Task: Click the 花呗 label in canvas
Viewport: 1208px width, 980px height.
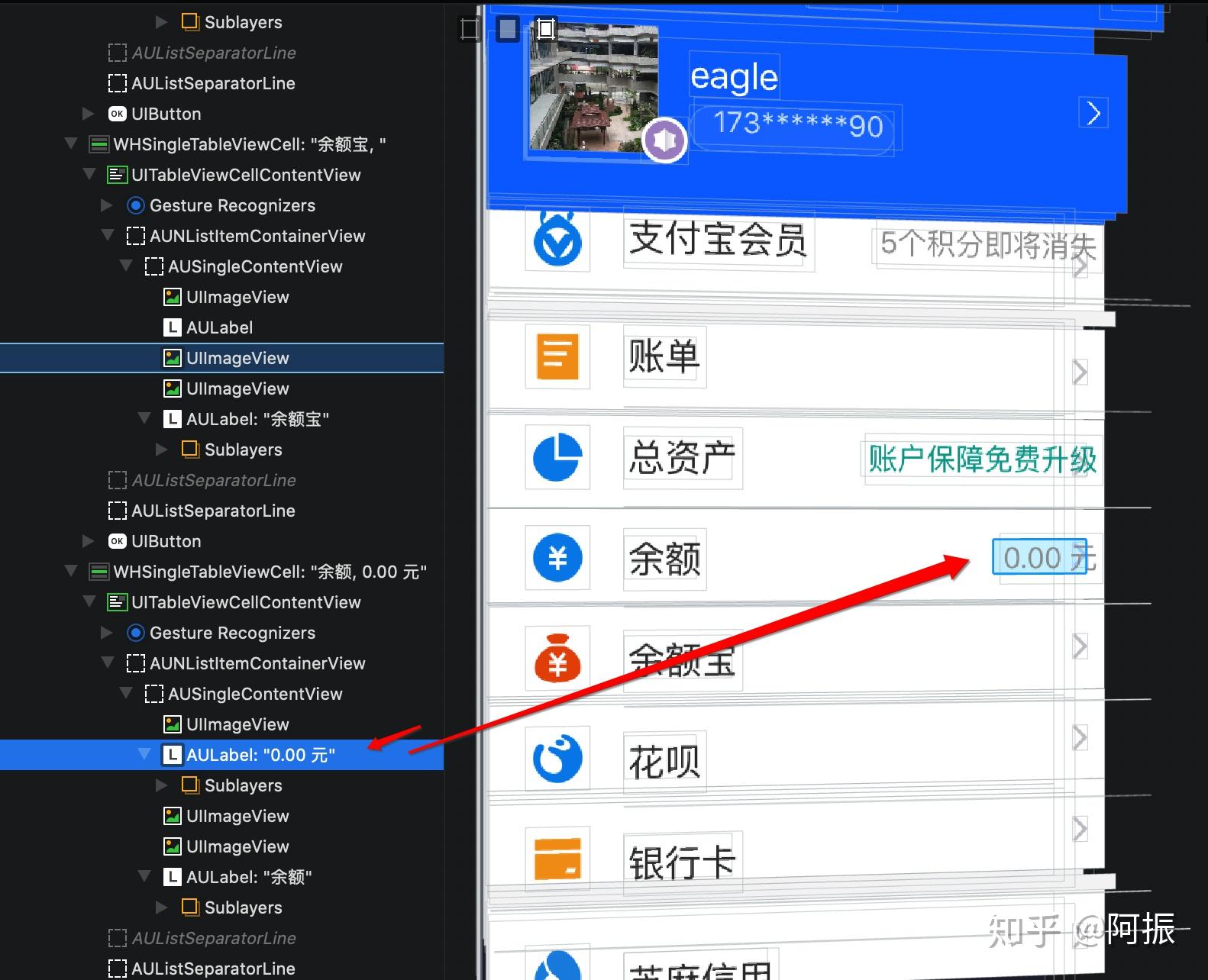Action: tap(664, 761)
